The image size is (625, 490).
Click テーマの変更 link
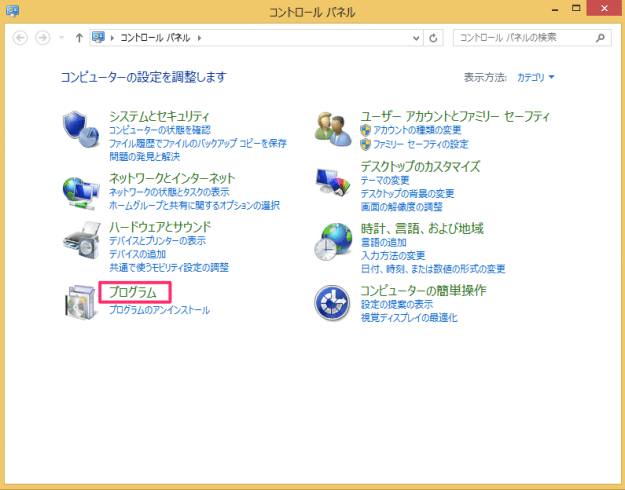click(x=385, y=180)
